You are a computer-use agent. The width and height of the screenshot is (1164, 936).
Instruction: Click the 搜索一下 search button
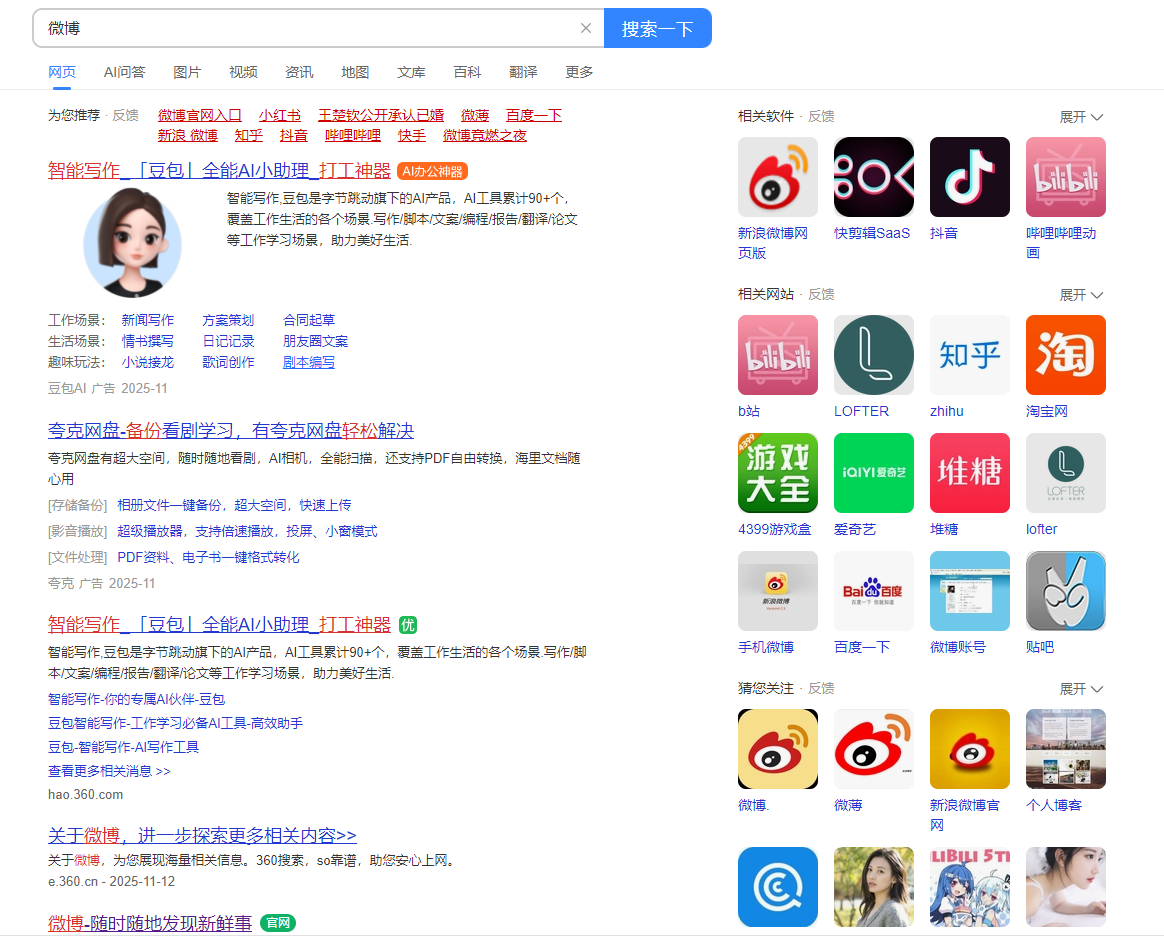point(658,28)
